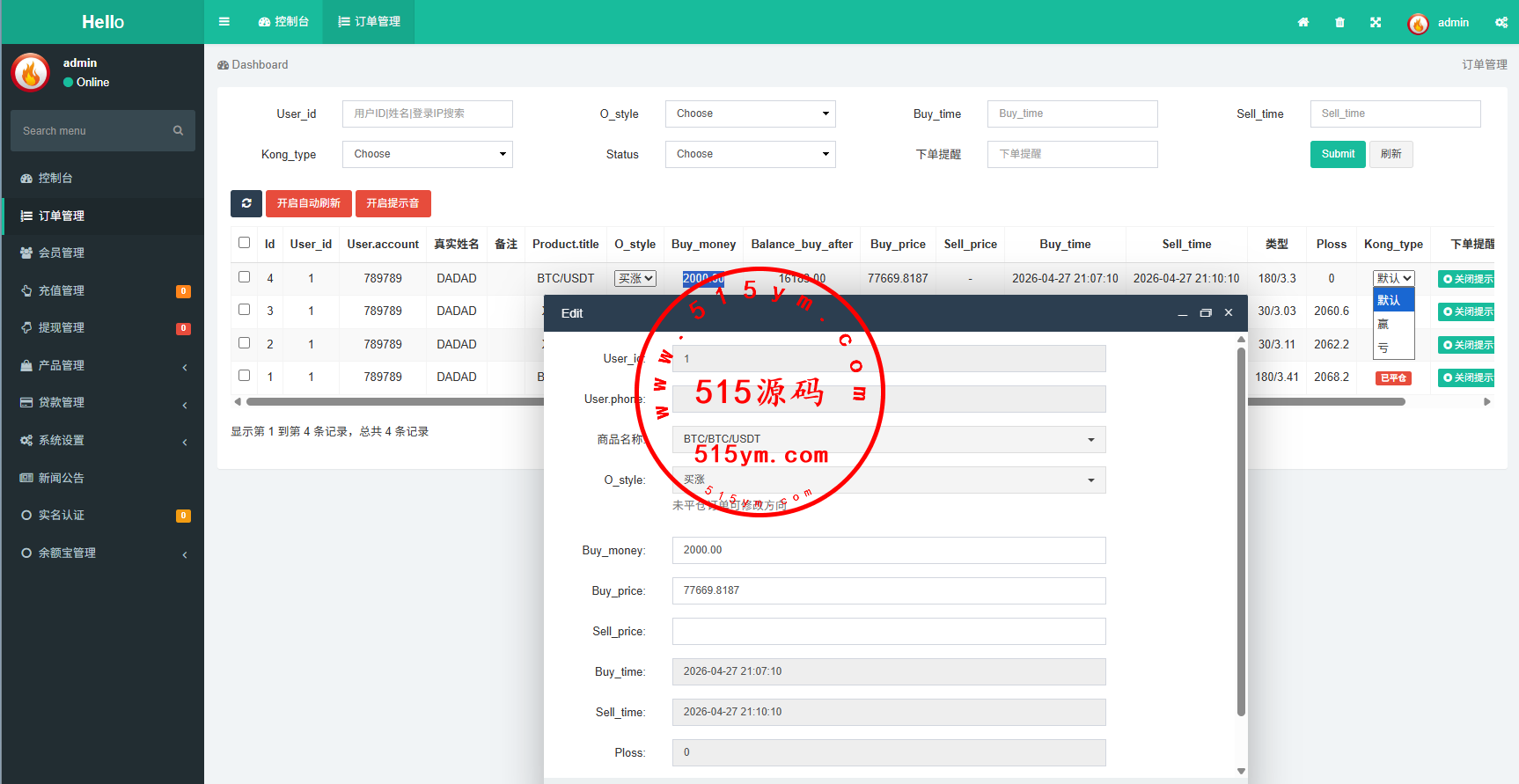Switch to the 控制台 top tab
The width and height of the screenshot is (1519, 784).
[x=283, y=22]
